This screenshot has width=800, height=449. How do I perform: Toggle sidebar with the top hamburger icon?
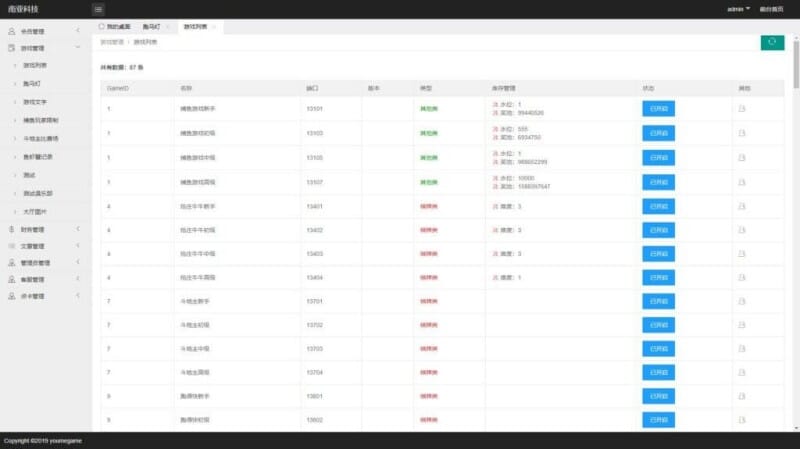coord(98,9)
